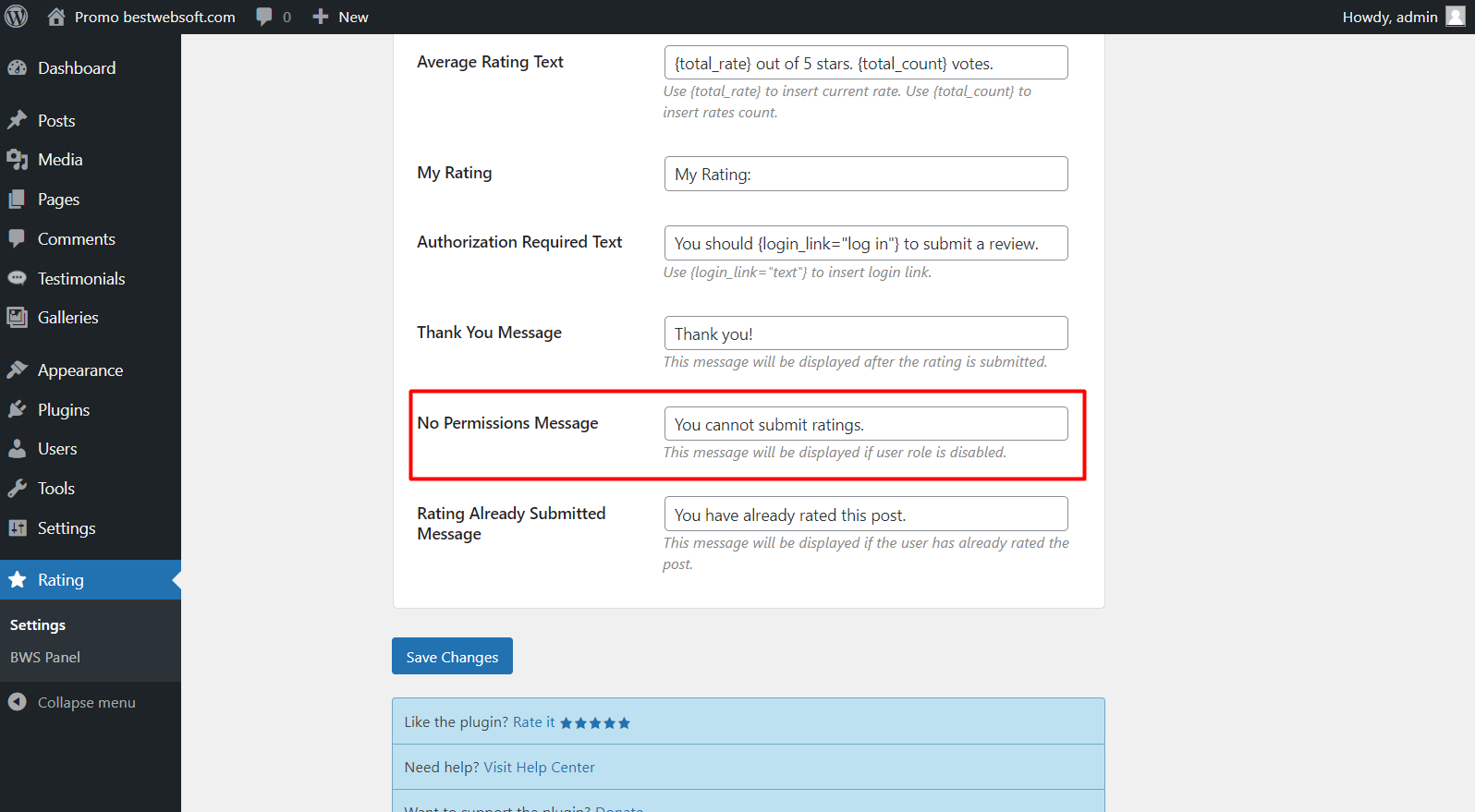Click the Save Changes button

click(452, 656)
